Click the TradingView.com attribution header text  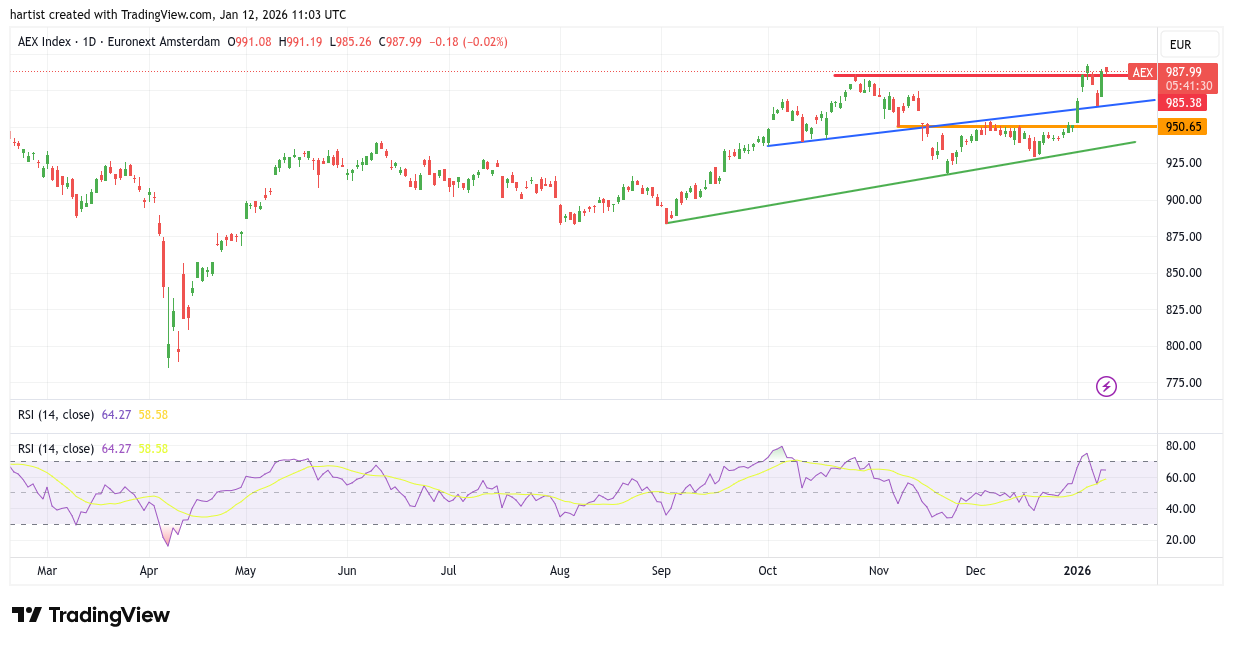pyautogui.click(x=179, y=15)
